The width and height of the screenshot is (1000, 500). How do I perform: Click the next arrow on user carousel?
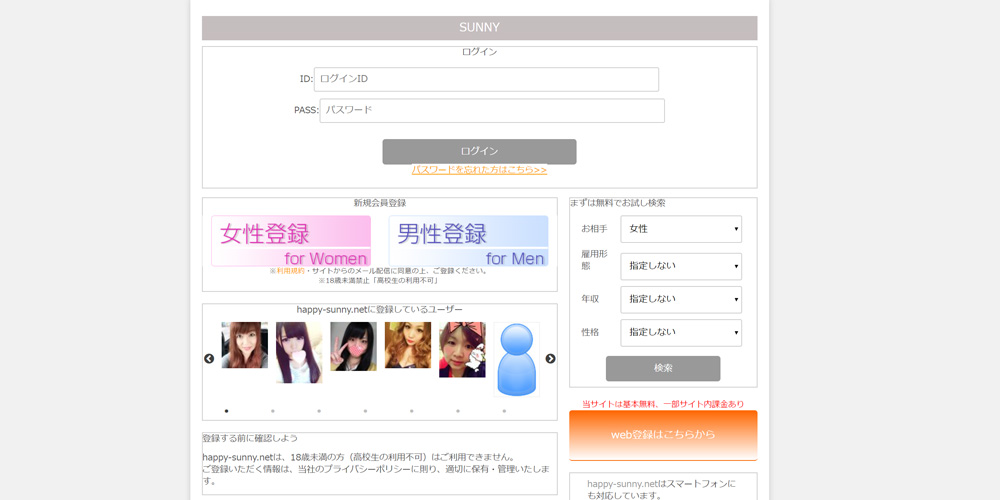click(550, 359)
